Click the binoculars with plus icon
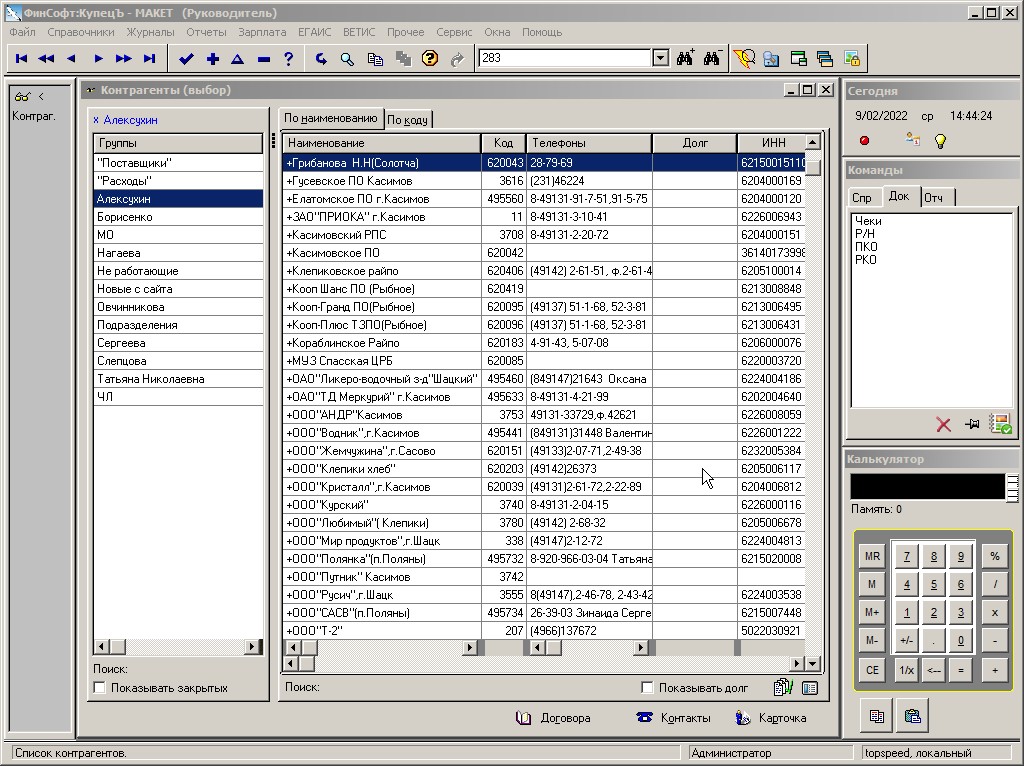 [x=685, y=59]
